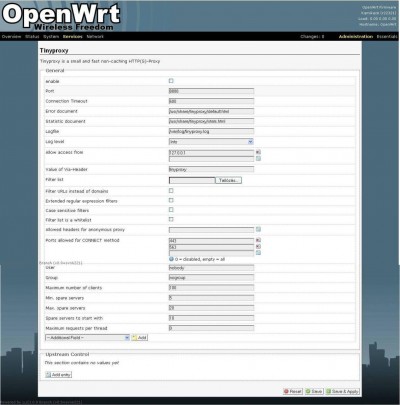Add another CONNECT method port entry
Viewport: 400px width, 405px height.
coord(258,253)
